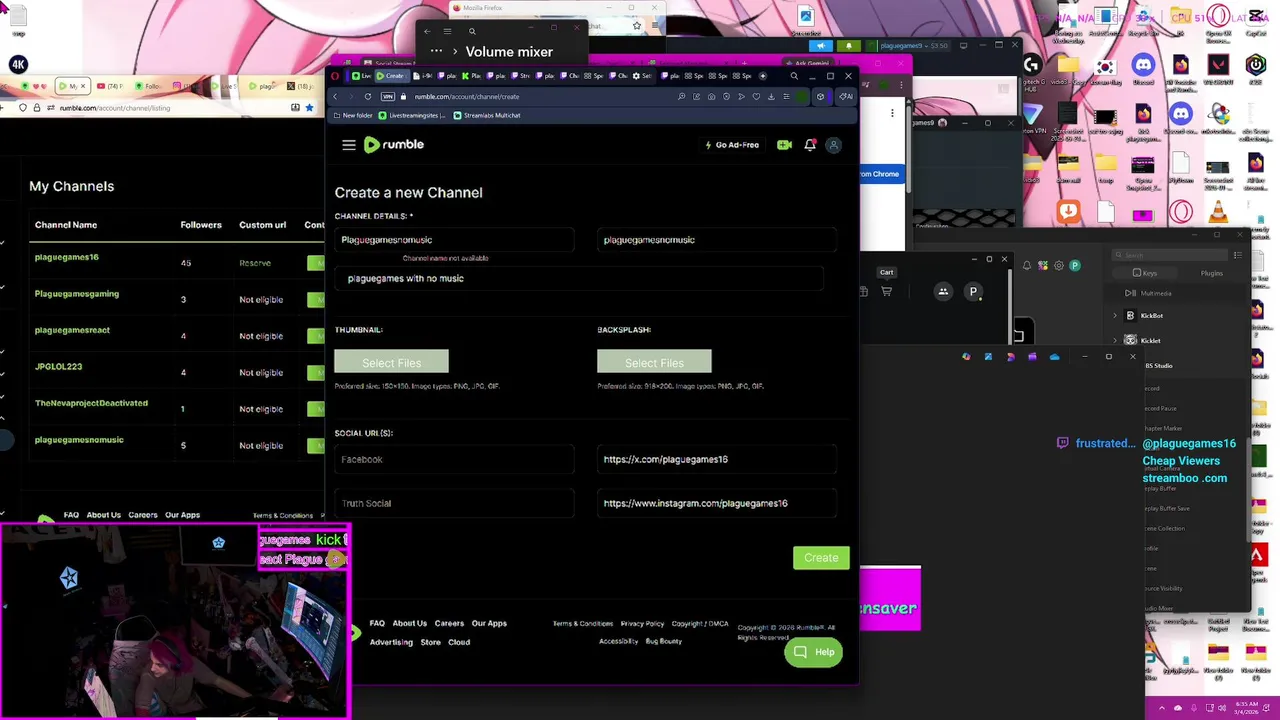Expand the KickBot plugin group
Image resolution: width=1280 pixels, height=720 pixels.
pos(1116,316)
